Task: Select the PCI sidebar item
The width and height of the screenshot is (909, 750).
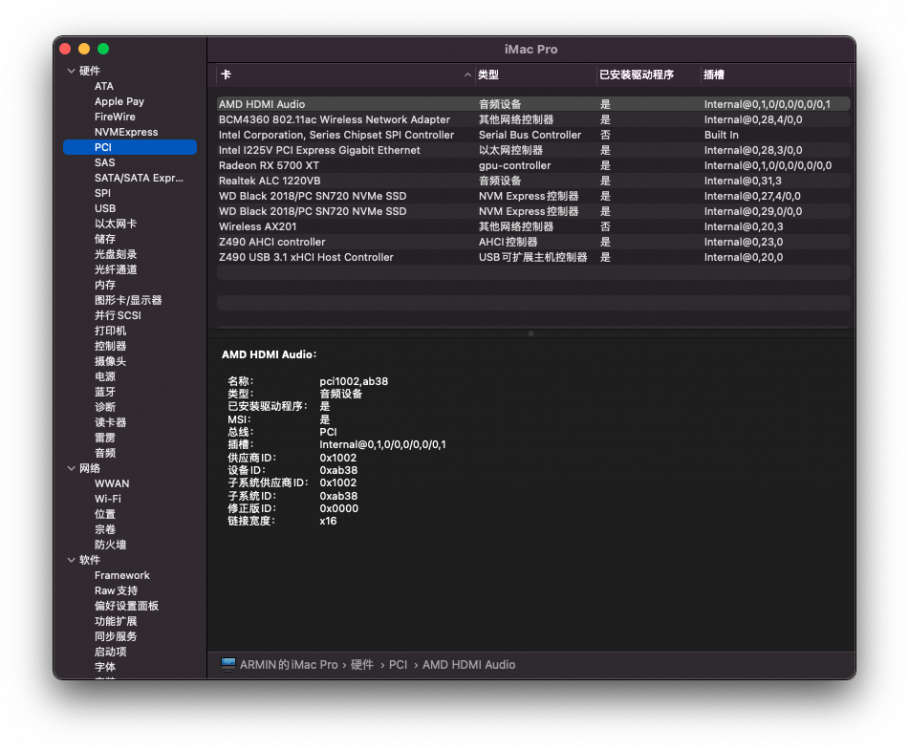Action: pyautogui.click(x=130, y=147)
